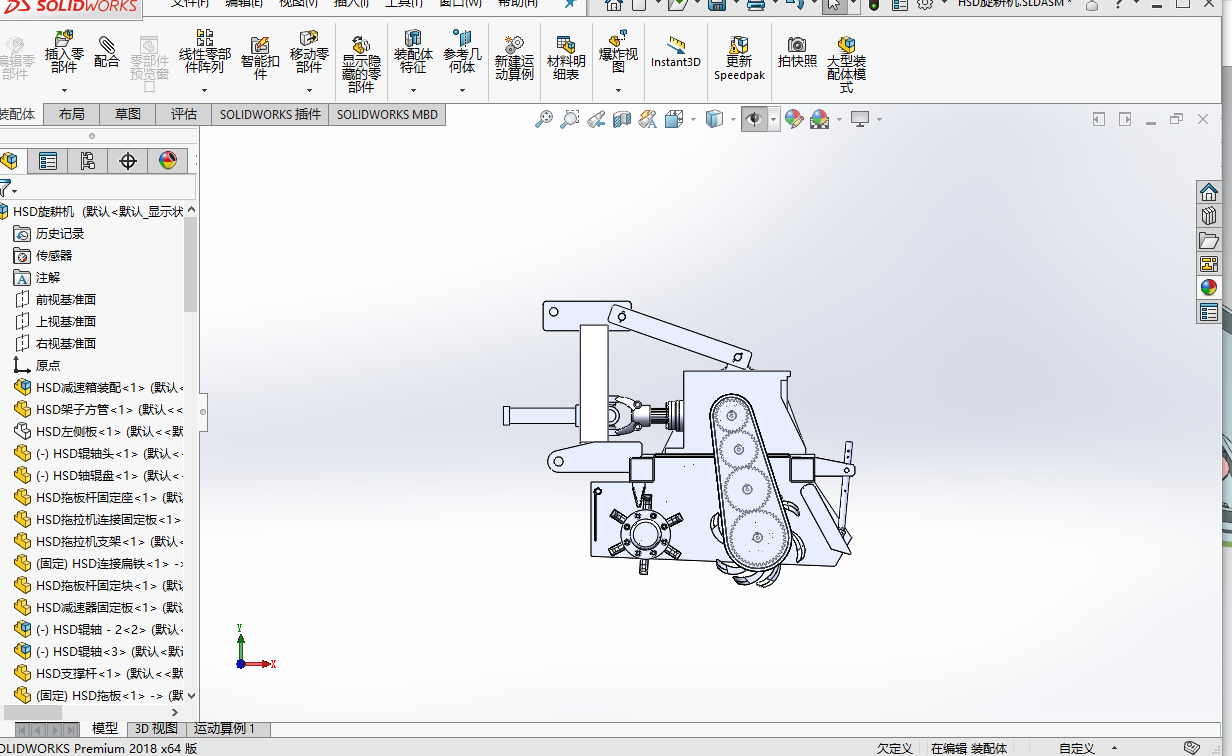Image resolution: width=1232 pixels, height=756 pixels.
Task: Expand Move Component dropdown arrow
Action: click(x=309, y=90)
